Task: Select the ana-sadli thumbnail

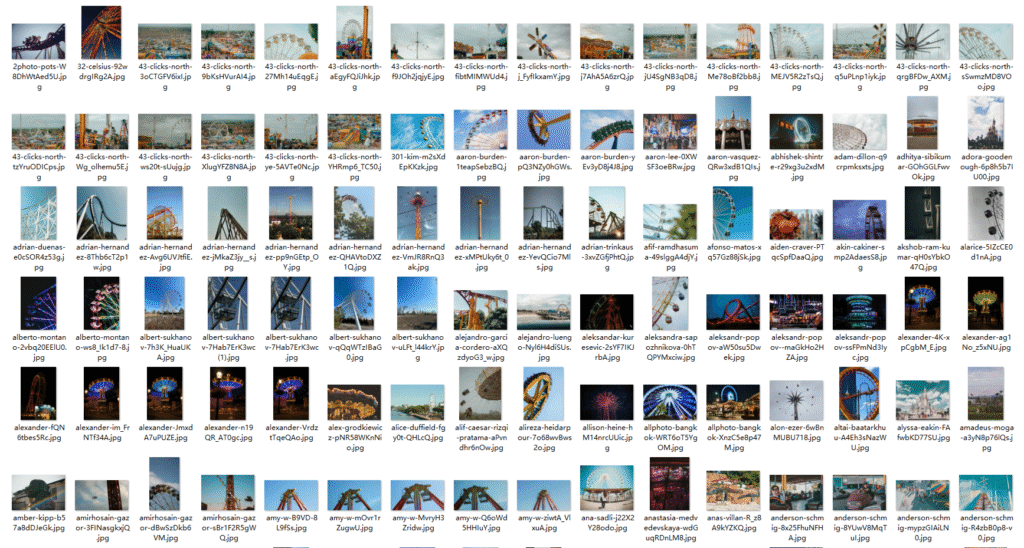Action: tap(607, 488)
